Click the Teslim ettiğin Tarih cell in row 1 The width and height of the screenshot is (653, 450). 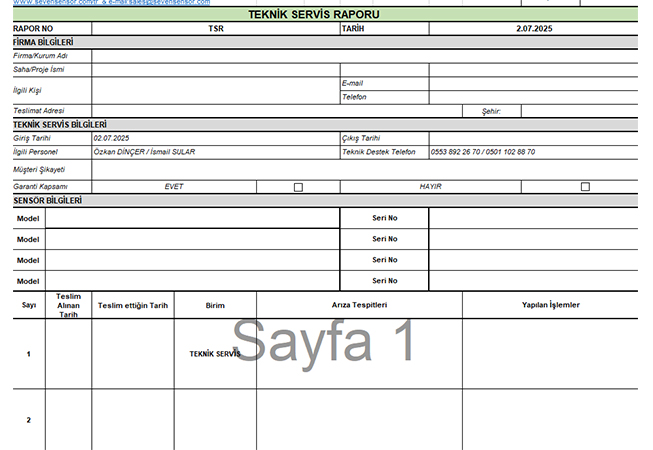point(133,354)
